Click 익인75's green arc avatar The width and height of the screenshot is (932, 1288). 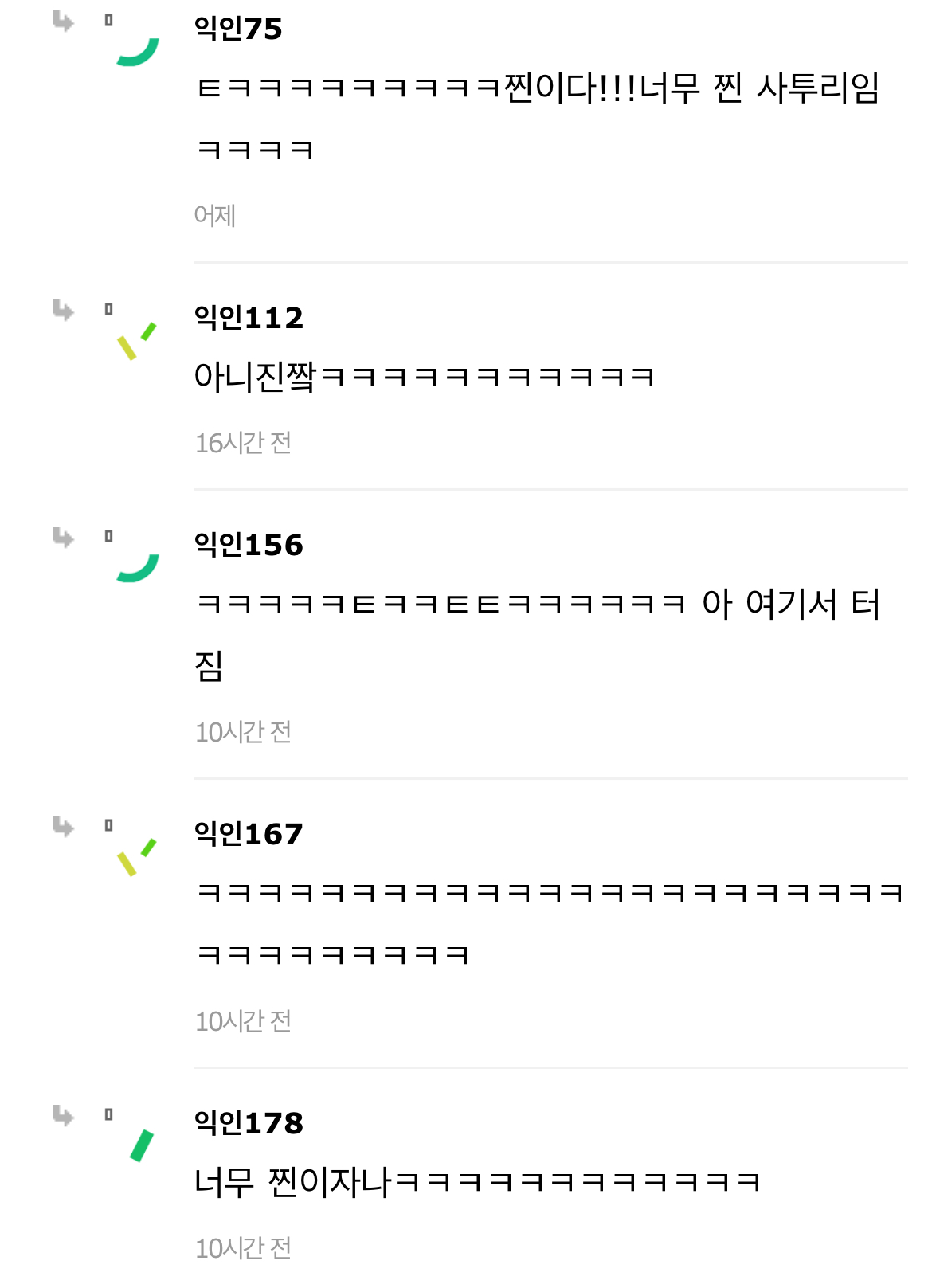click(x=138, y=52)
